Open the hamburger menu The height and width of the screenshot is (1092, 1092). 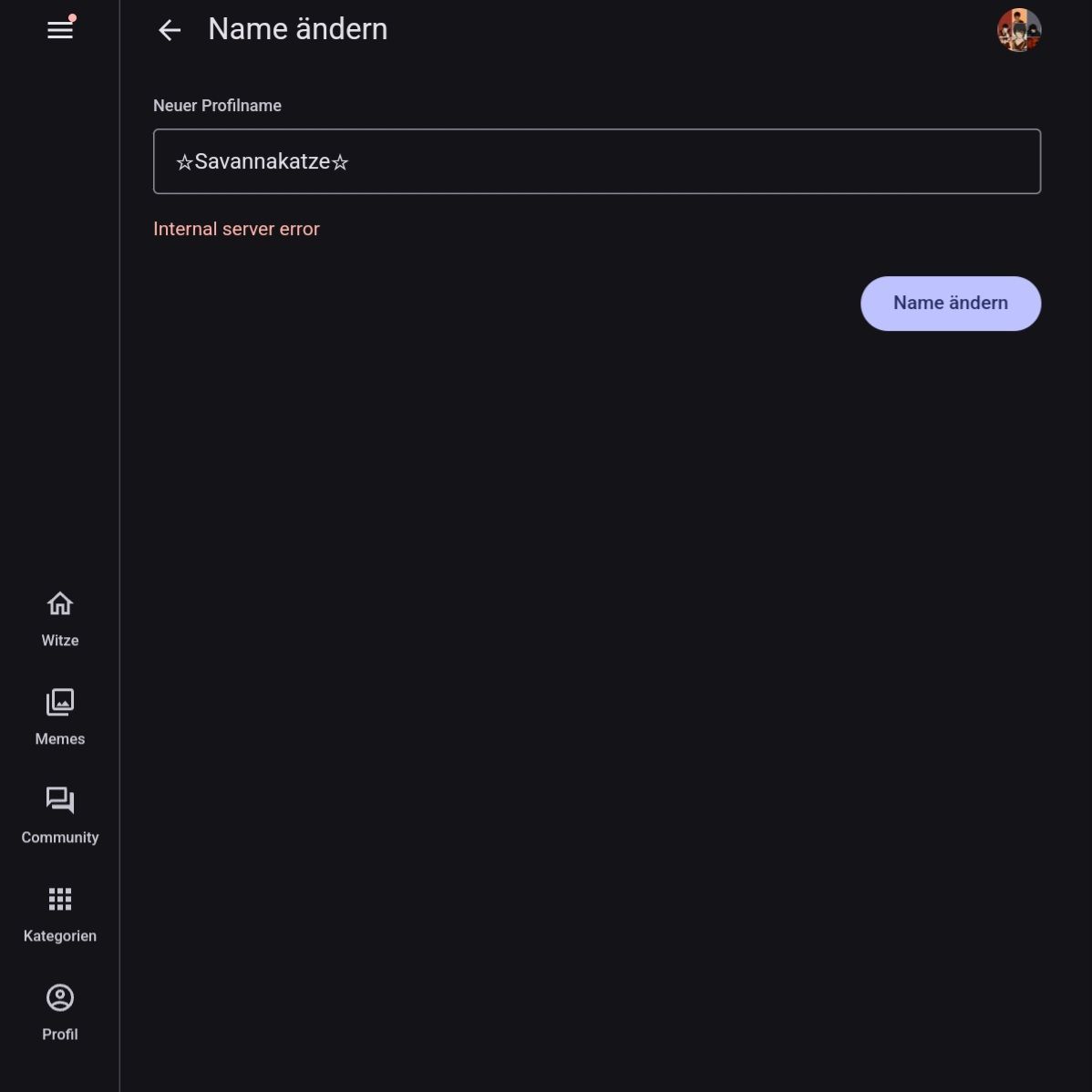click(x=59, y=30)
